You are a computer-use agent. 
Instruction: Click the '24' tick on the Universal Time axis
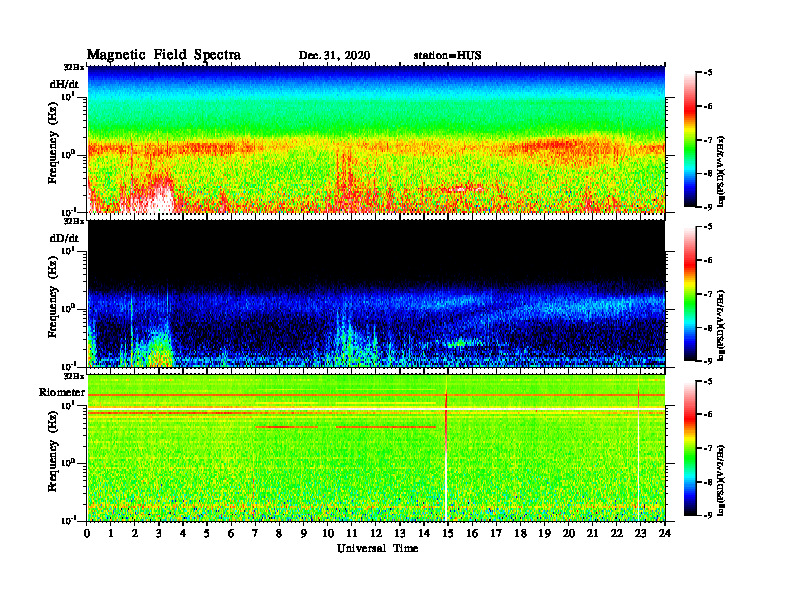(x=665, y=533)
